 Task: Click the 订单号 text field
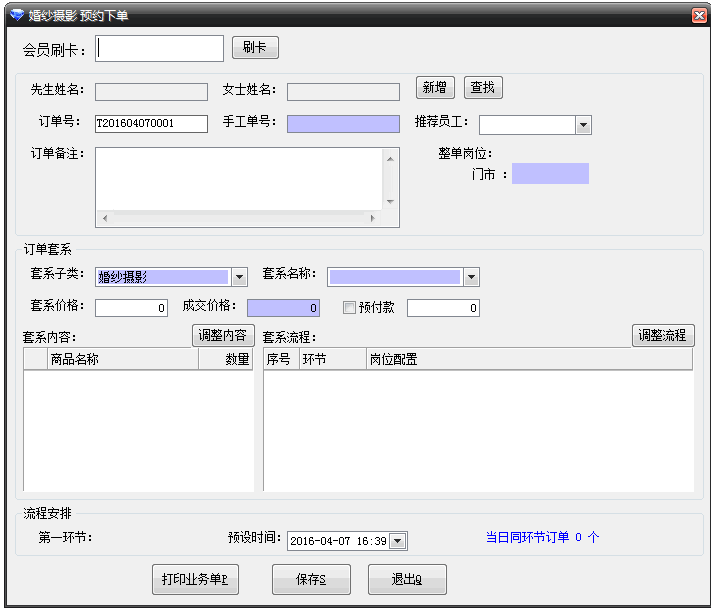tap(151, 124)
